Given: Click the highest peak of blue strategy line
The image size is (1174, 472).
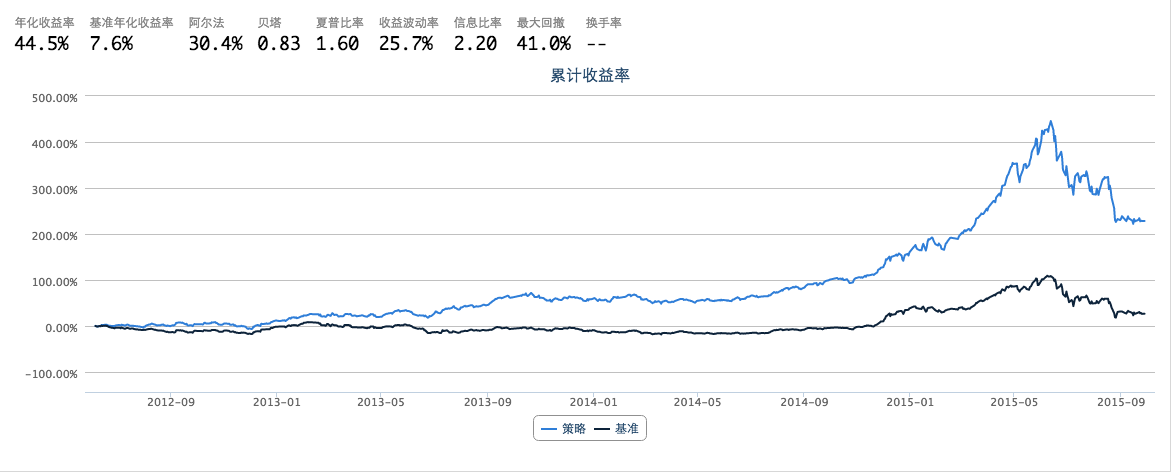Looking at the screenshot, I should click(x=1050, y=122).
